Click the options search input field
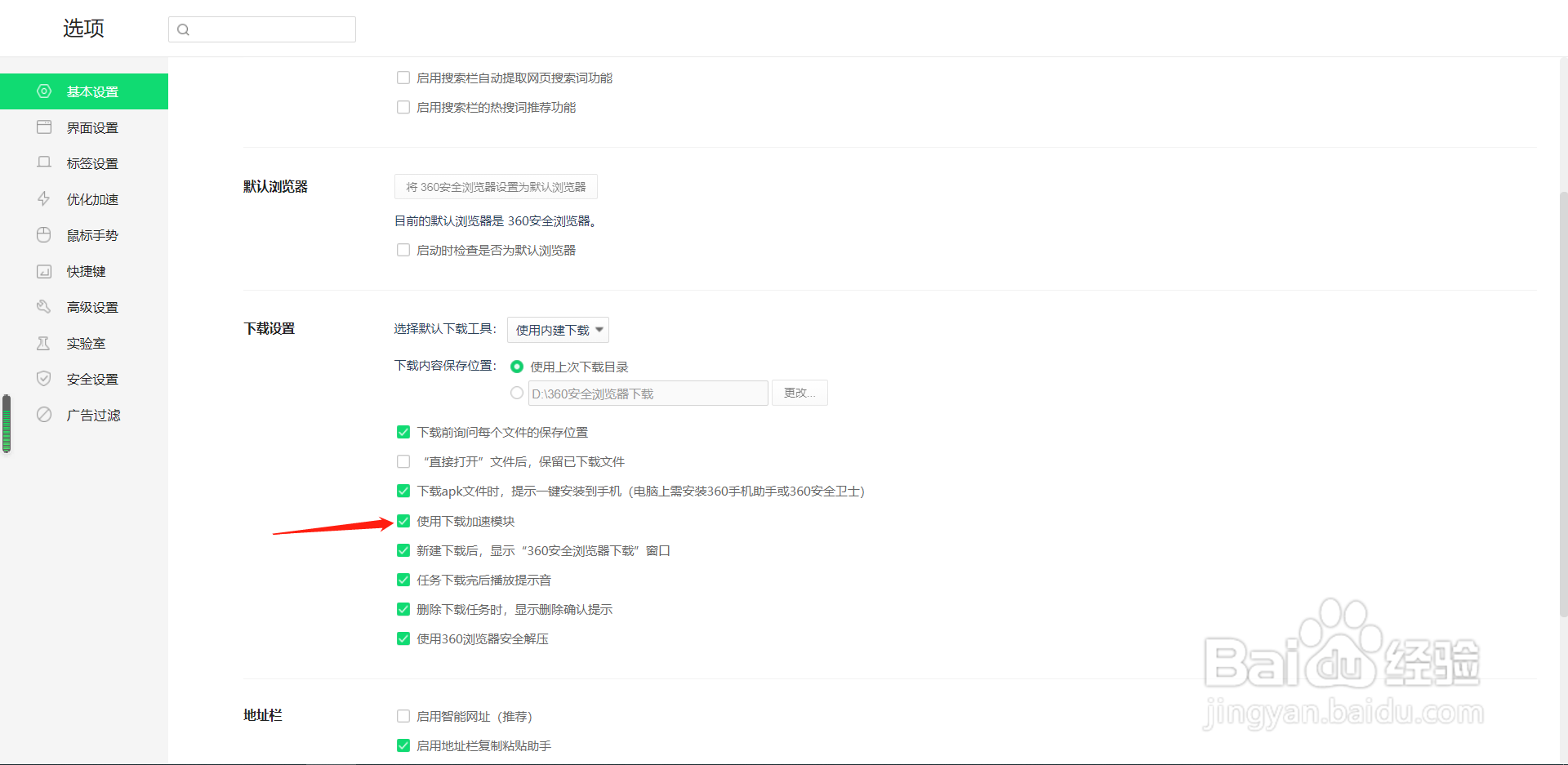The height and width of the screenshot is (765, 1568). pyautogui.click(x=262, y=29)
